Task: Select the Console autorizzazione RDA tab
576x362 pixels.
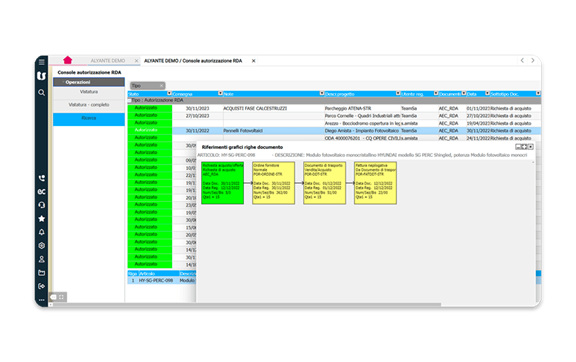Action: 193,61
